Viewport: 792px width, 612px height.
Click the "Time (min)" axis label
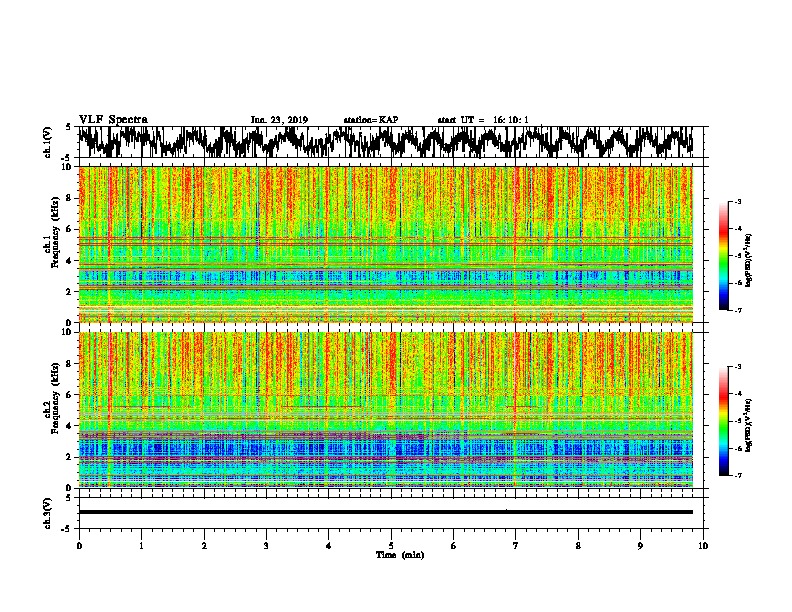(400, 555)
